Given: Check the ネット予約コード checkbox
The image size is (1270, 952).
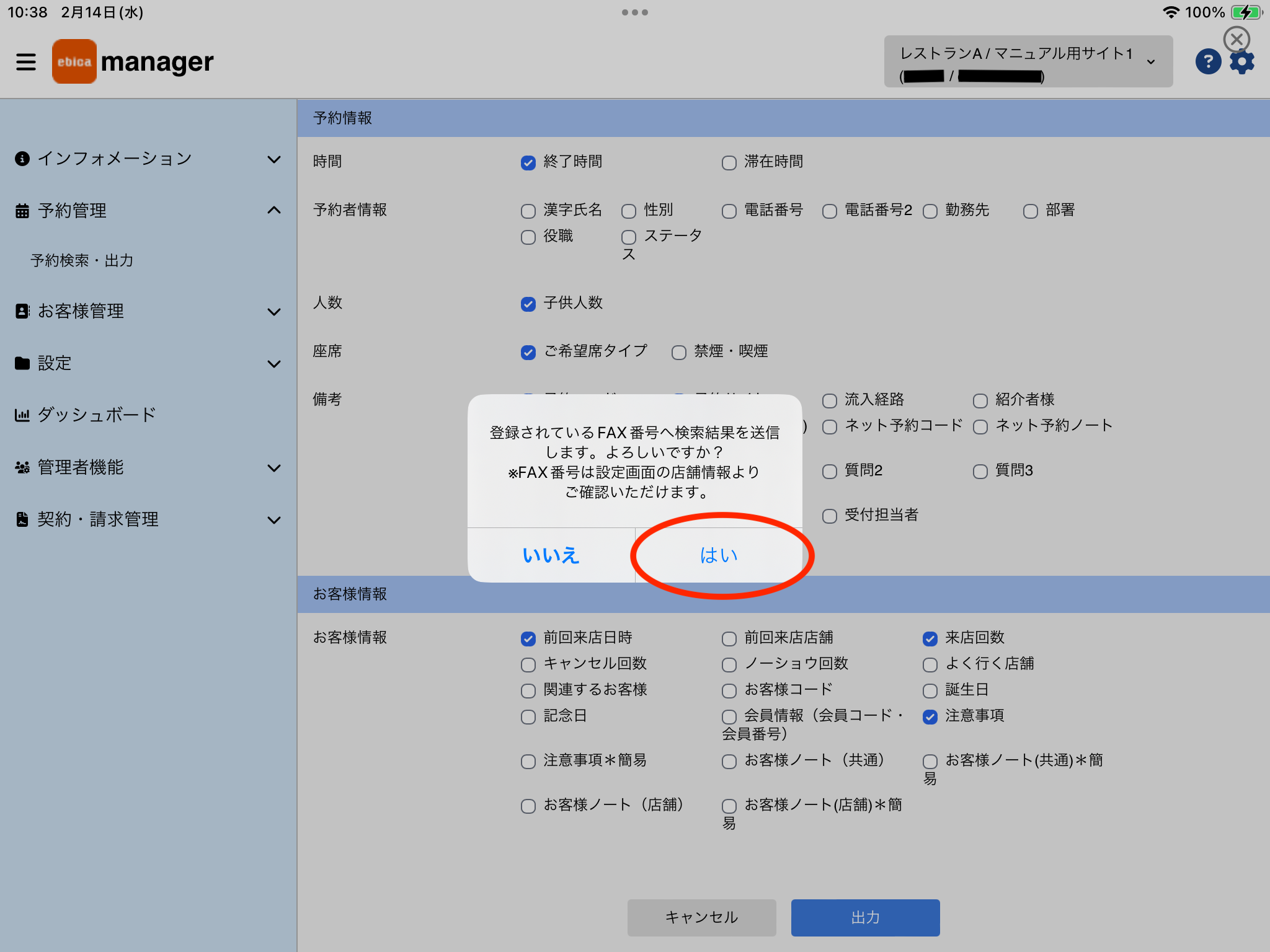Looking at the screenshot, I should click(x=830, y=427).
